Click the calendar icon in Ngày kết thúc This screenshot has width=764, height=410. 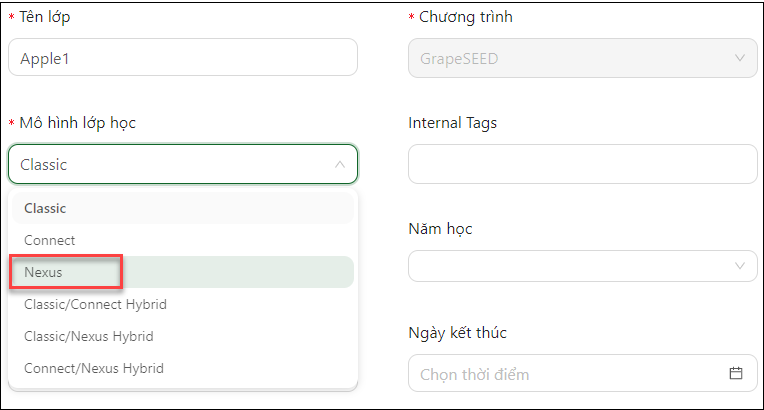(736, 374)
